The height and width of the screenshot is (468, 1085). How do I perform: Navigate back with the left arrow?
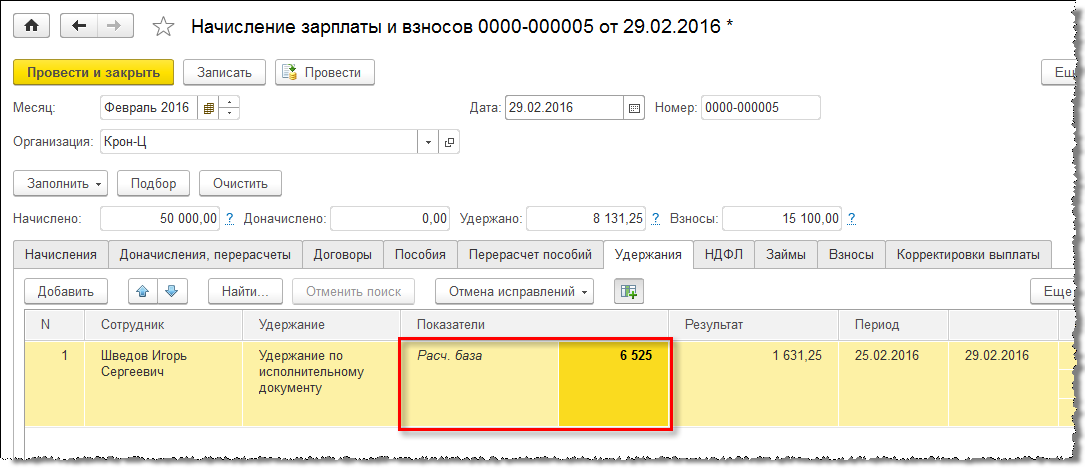tap(79, 26)
